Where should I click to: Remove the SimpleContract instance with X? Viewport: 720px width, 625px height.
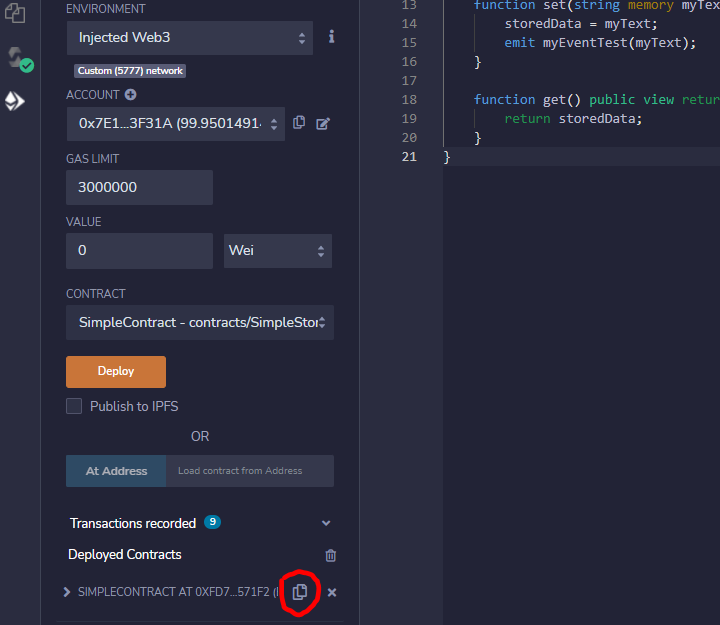point(332,592)
